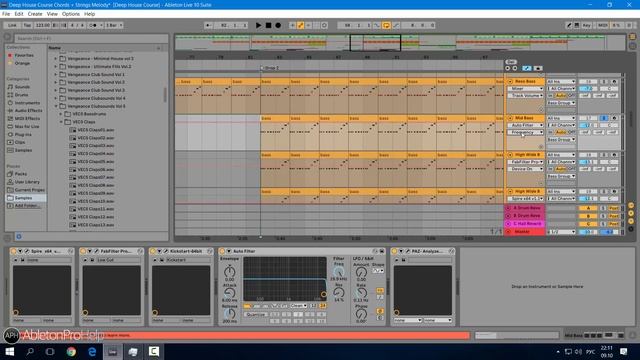Viewport: 640px width, 360px height.
Task: Open the MIDI map mode
Action: pos(602,25)
